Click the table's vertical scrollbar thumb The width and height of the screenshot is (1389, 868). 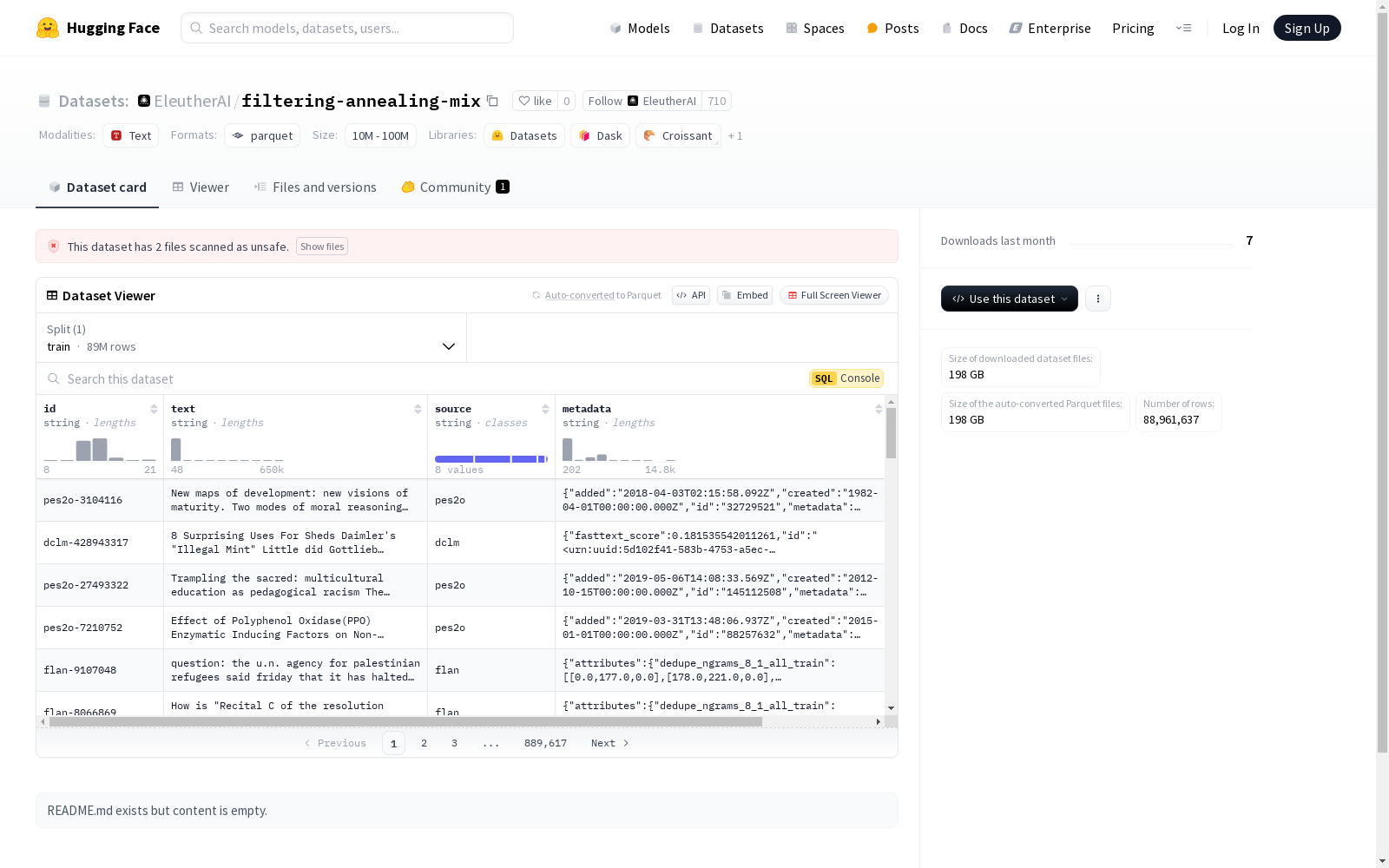(x=891, y=432)
